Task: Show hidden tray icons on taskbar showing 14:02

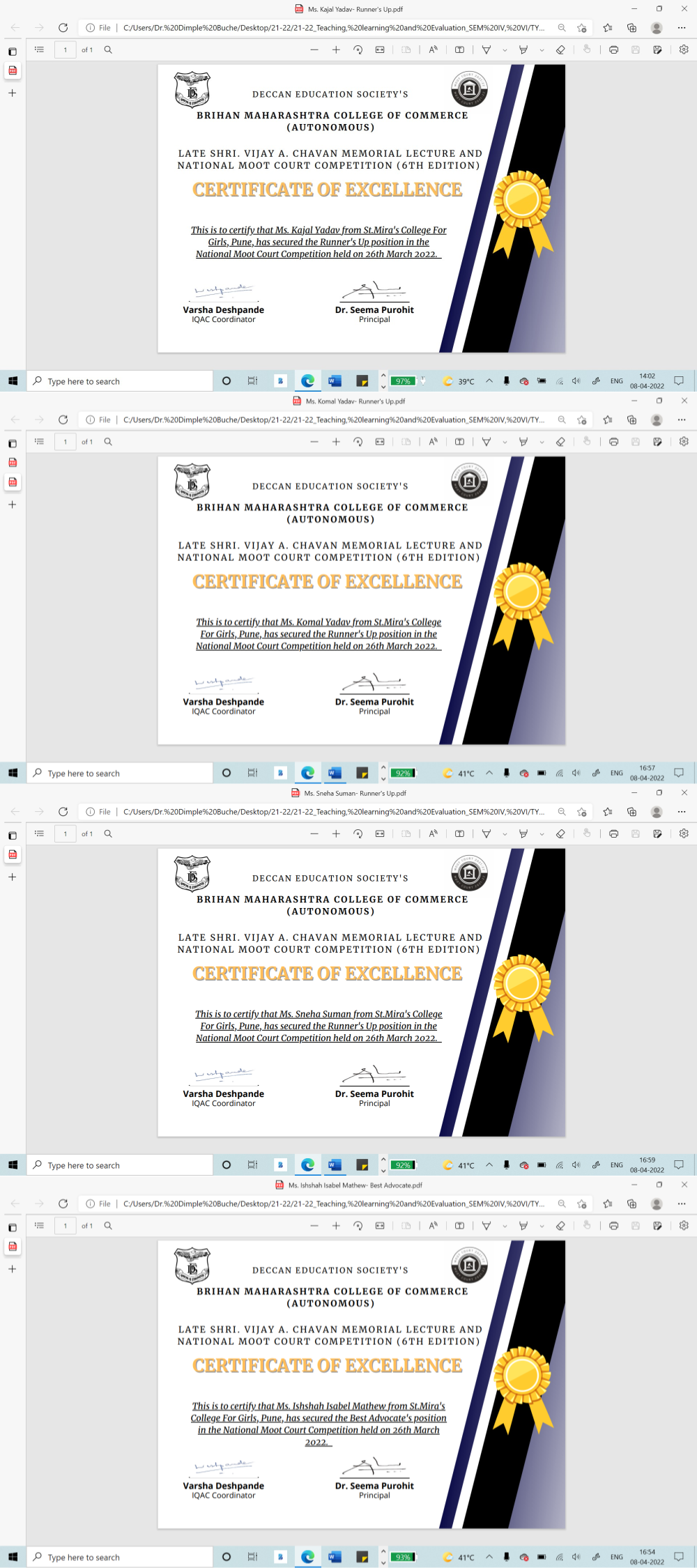Action: coord(489,381)
